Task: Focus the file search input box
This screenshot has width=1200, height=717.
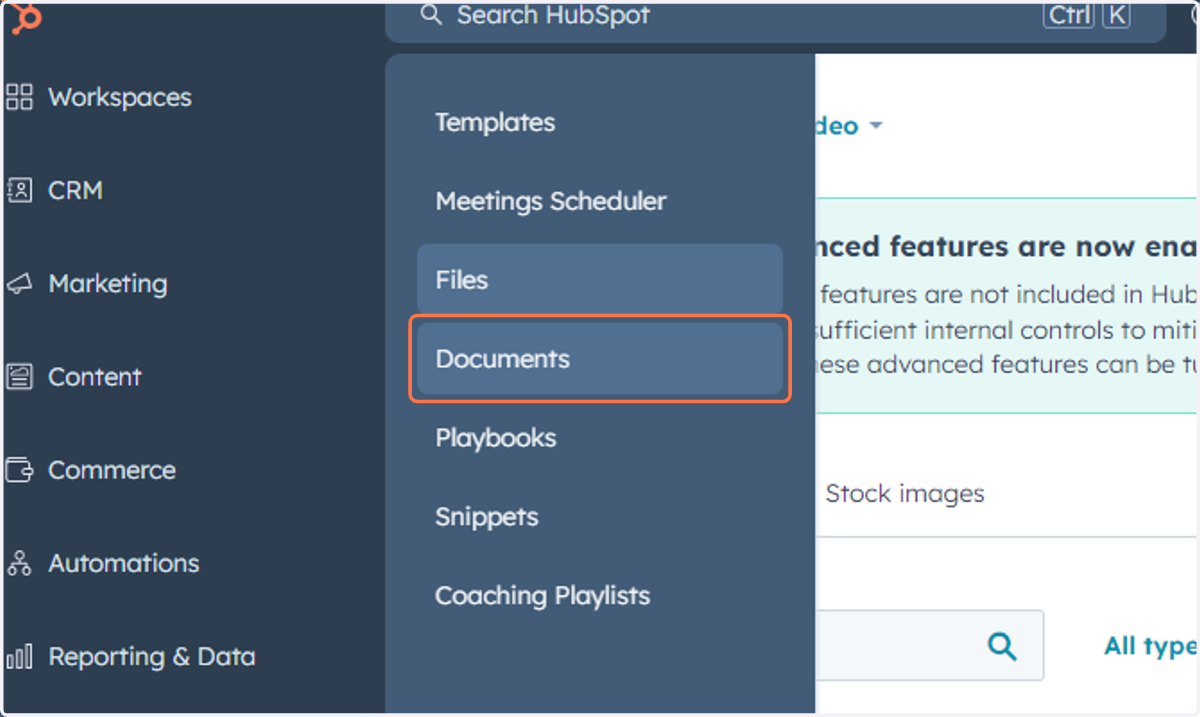Action: pos(930,645)
